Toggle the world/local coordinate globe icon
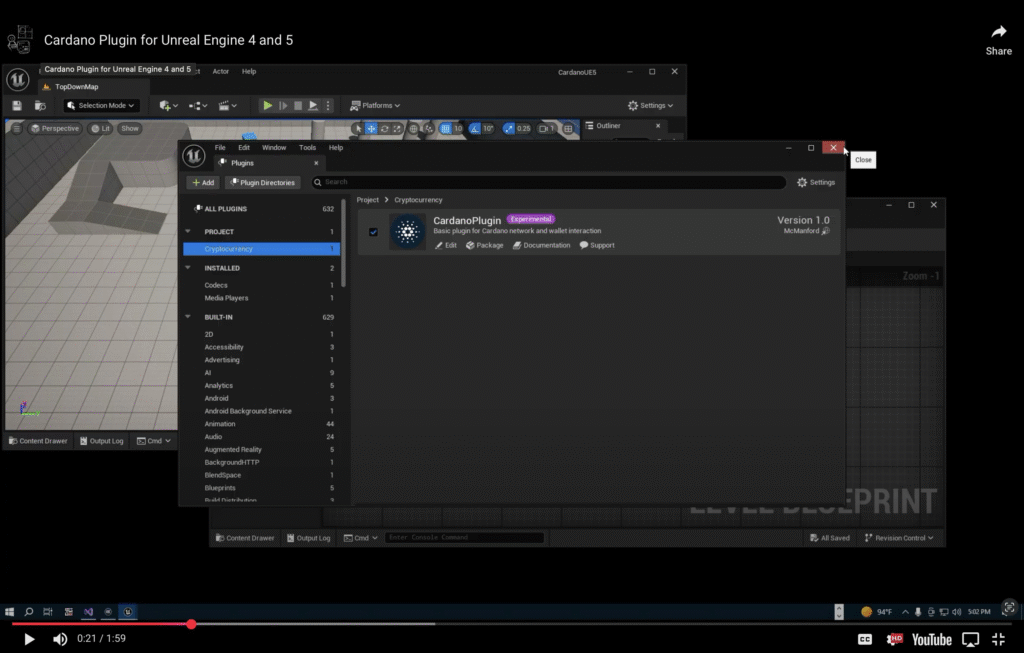The image size is (1024, 653). coord(413,129)
